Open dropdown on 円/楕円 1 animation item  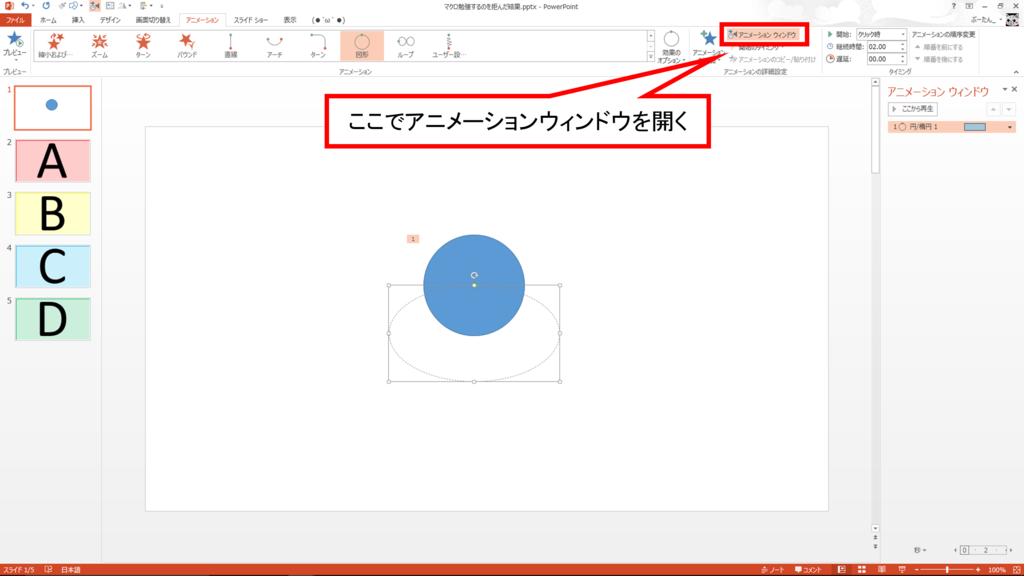(1009, 125)
